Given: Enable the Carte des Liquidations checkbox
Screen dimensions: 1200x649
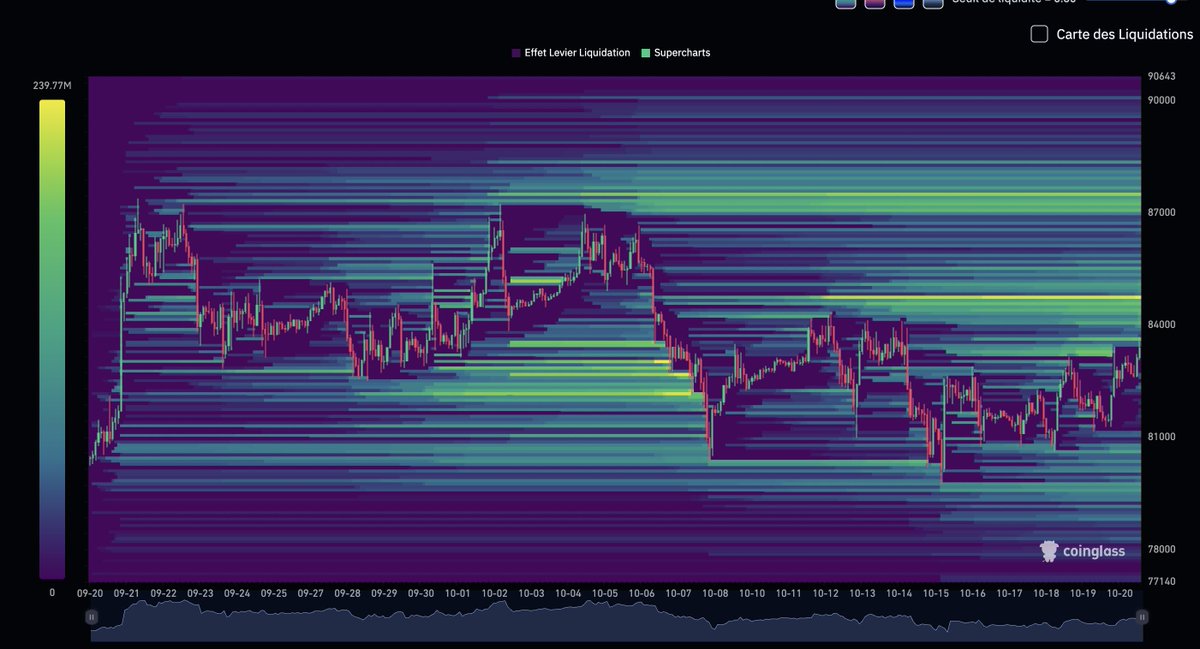Looking at the screenshot, I should point(1039,34).
